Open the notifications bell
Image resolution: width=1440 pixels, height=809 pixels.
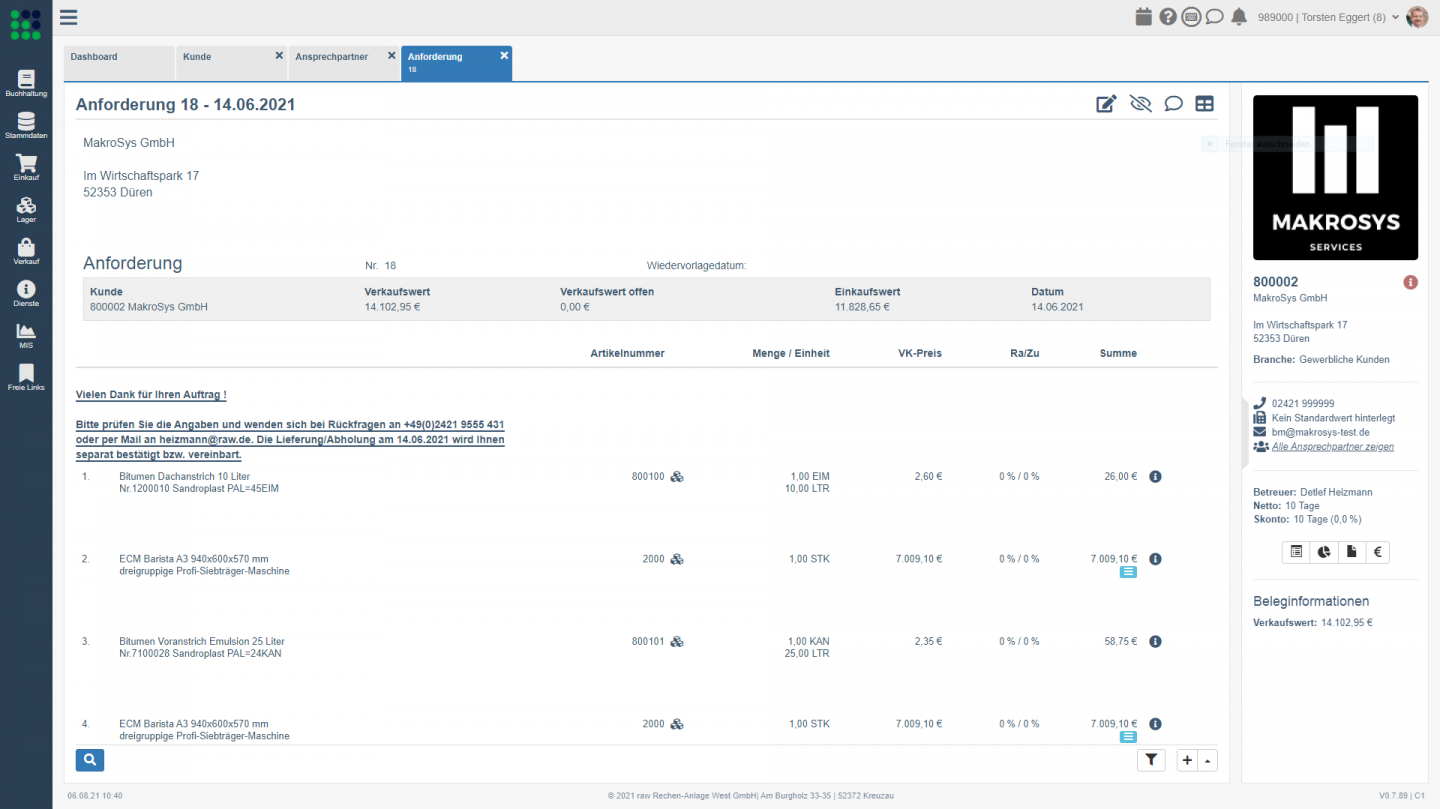pos(1239,17)
